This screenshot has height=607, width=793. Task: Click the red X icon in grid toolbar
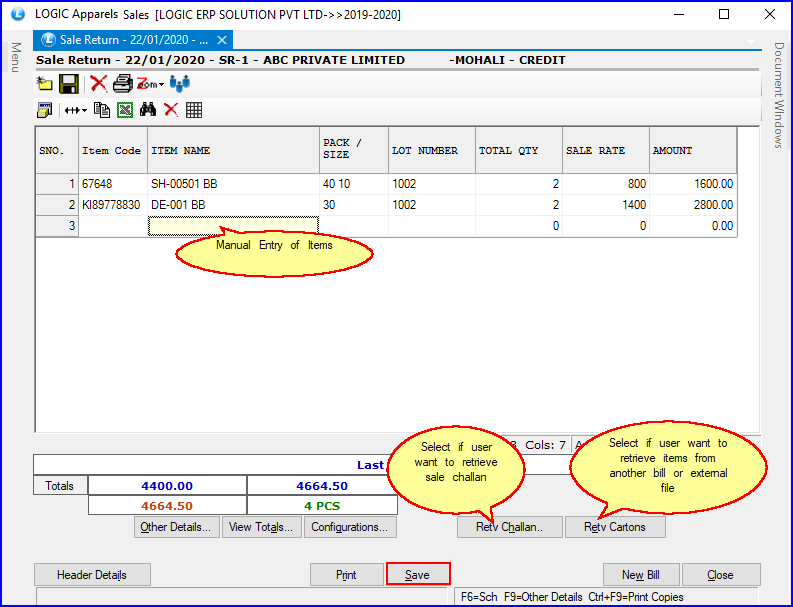pos(171,110)
